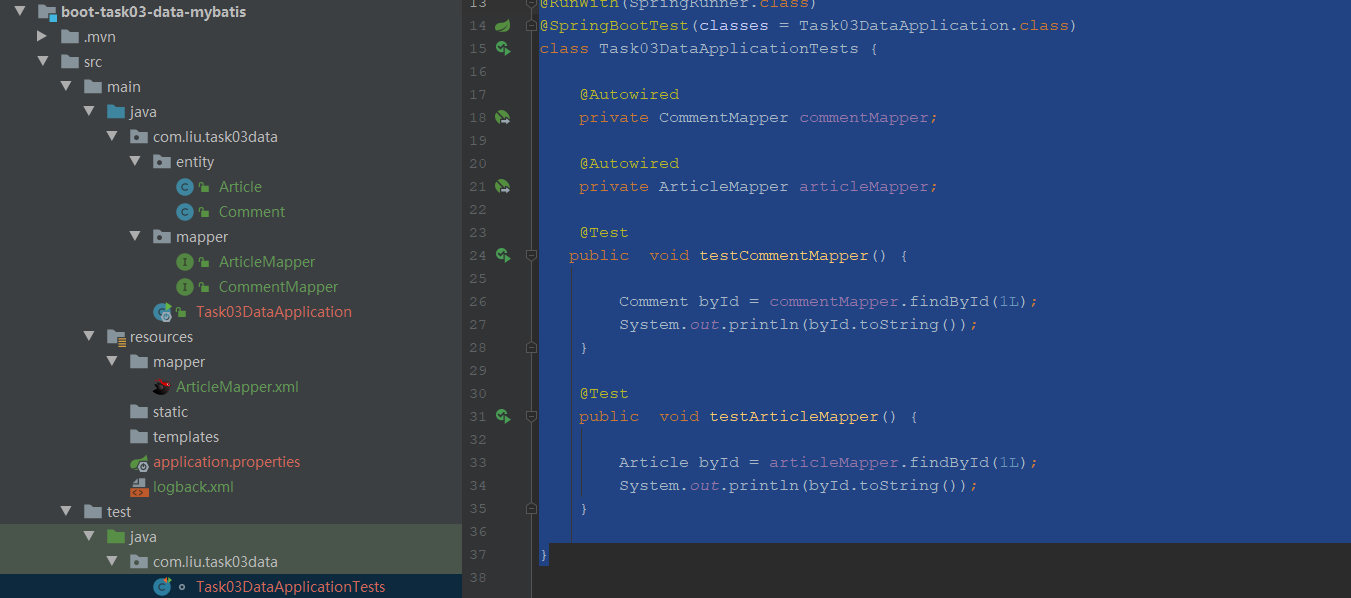This screenshot has height=598, width=1351.
Task: Click the static folder icon
Action: pyautogui.click(x=139, y=412)
